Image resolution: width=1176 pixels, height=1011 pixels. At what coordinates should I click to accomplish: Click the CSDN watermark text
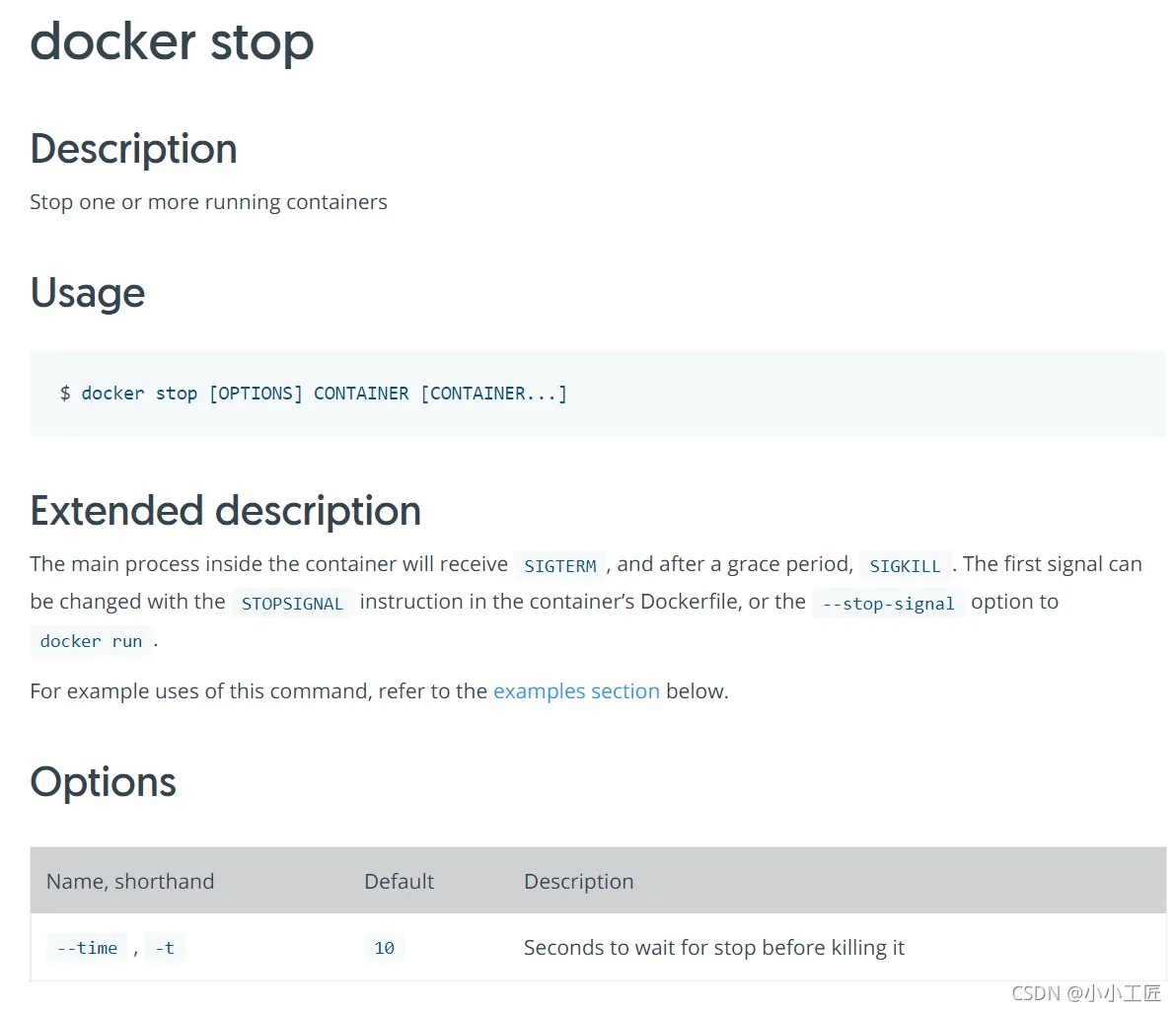1086,993
